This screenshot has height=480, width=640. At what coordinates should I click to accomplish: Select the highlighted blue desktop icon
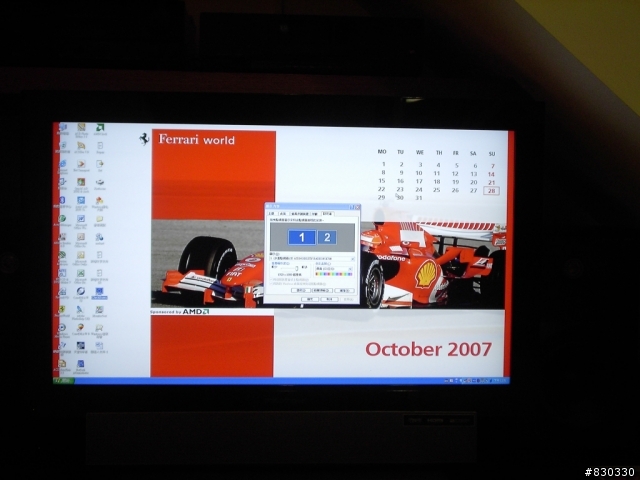click(99, 291)
